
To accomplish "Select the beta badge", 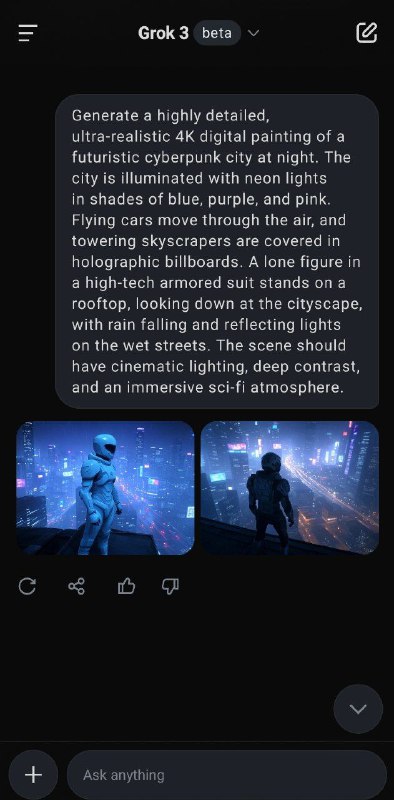I will pyautogui.click(x=217, y=33).
